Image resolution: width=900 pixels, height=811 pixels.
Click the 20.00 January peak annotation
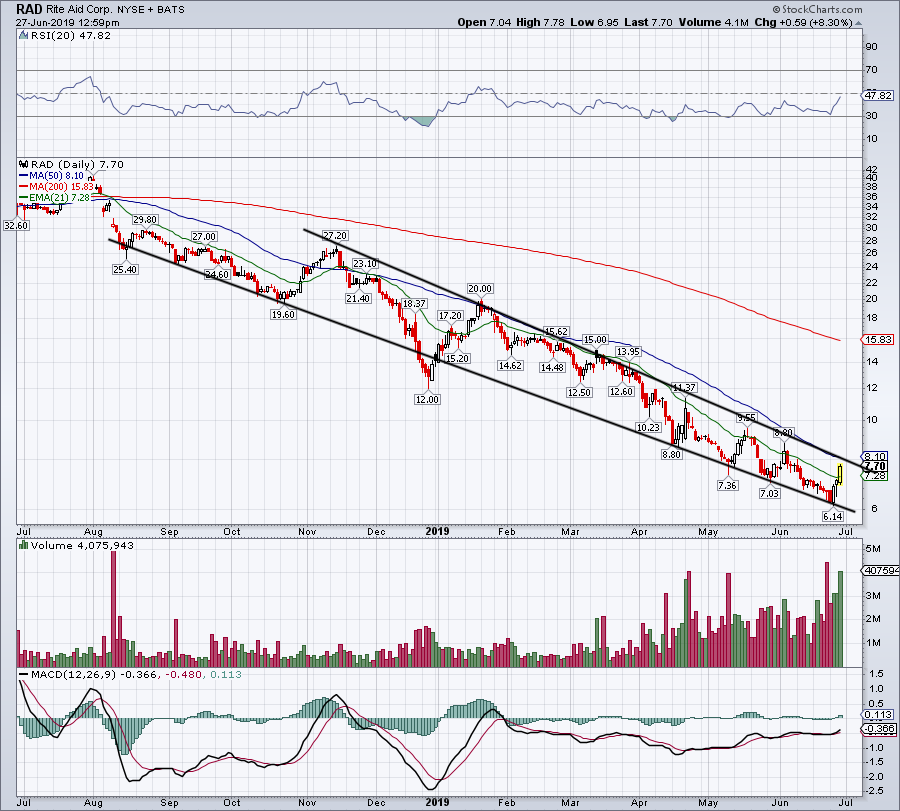[x=480, y=289]
